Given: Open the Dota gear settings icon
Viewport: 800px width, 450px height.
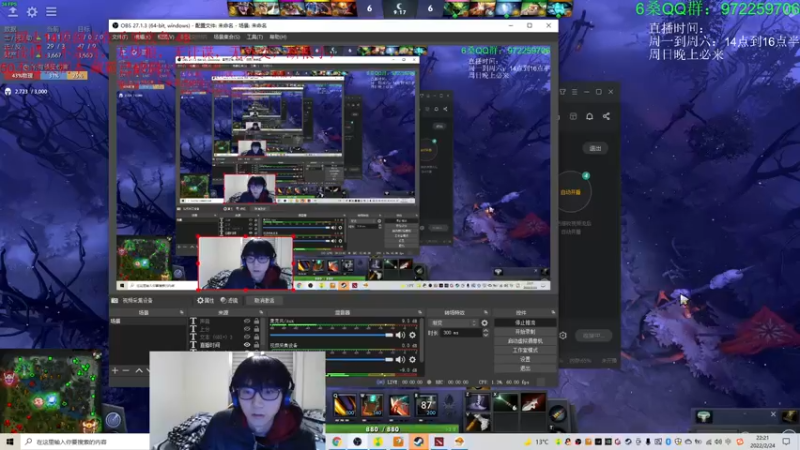Looking at the screenshot, I should pyautogui.click(x=32, y=12).
